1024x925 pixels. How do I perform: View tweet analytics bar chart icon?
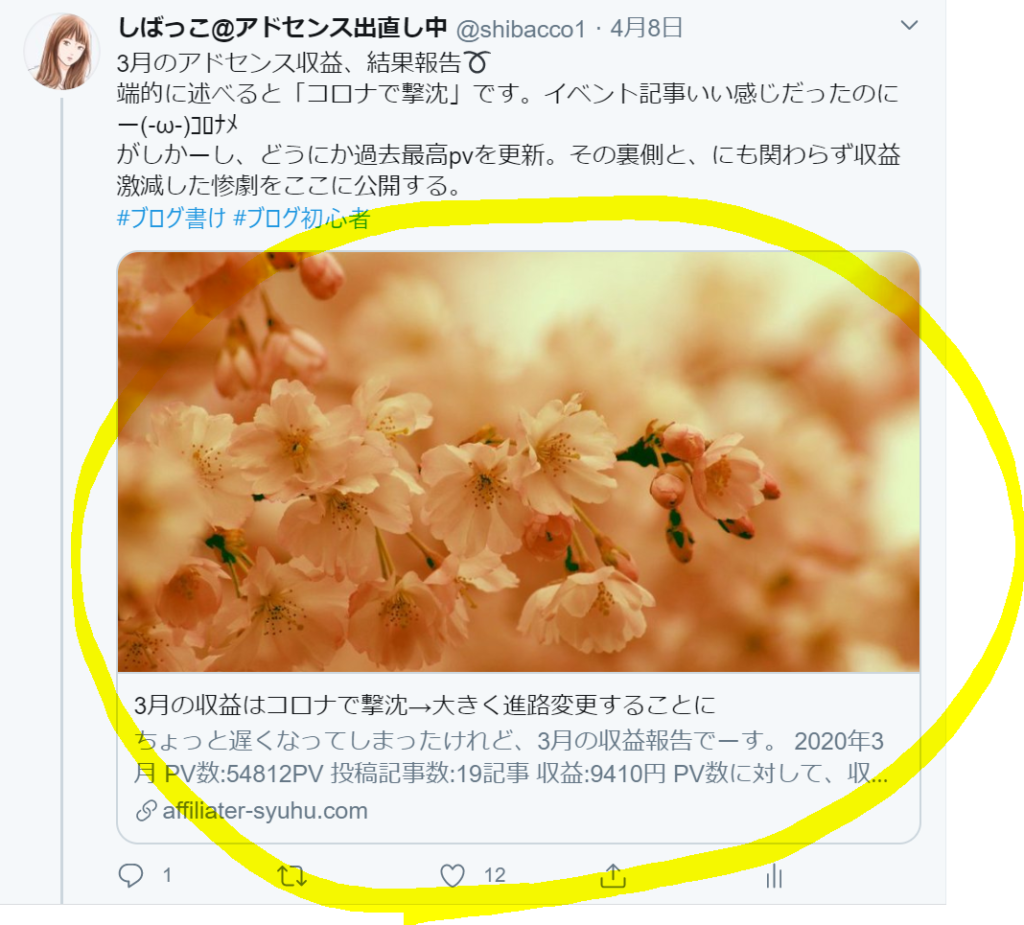[x=774, y=875]
